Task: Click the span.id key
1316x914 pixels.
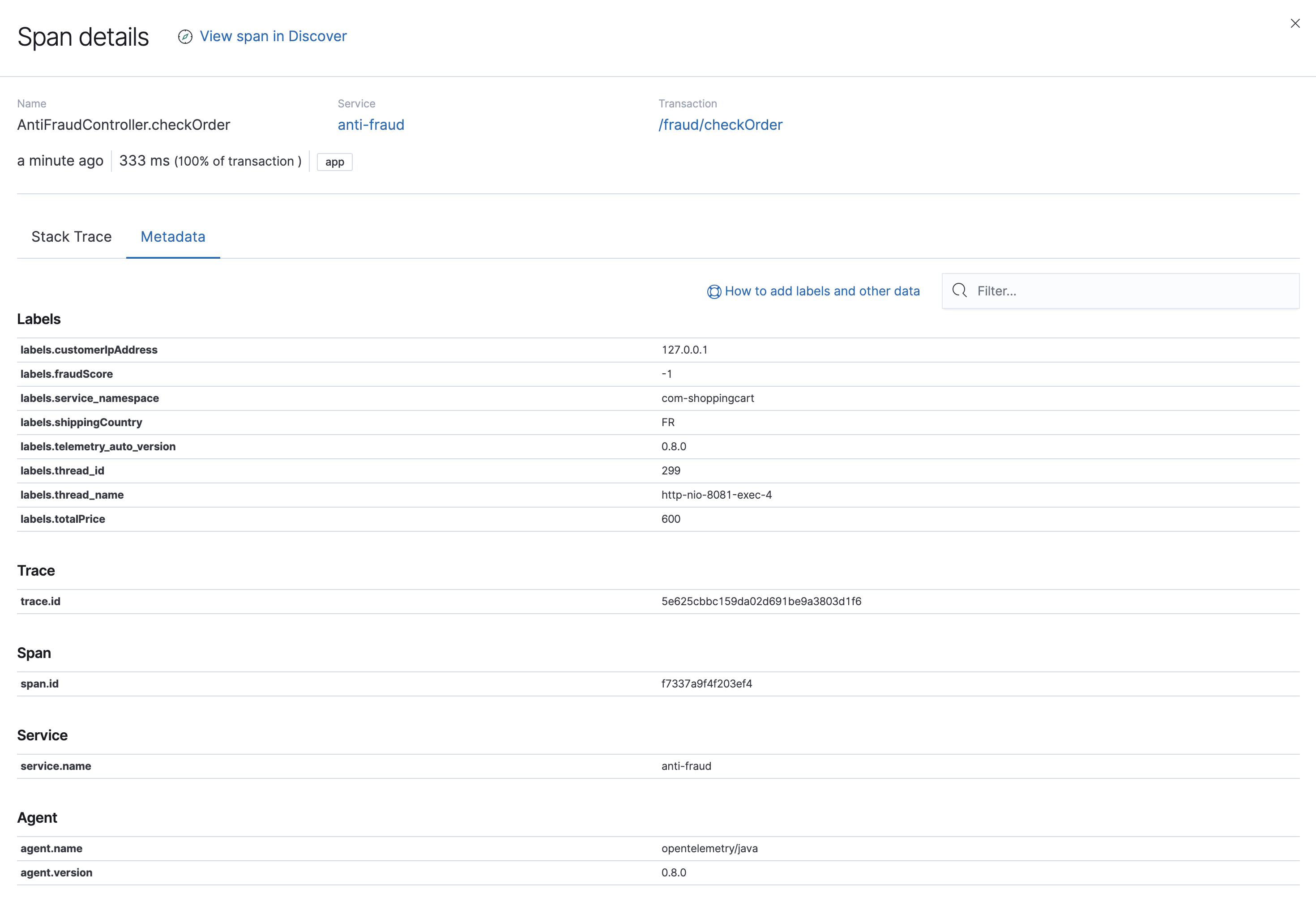Action: [39, 684]
